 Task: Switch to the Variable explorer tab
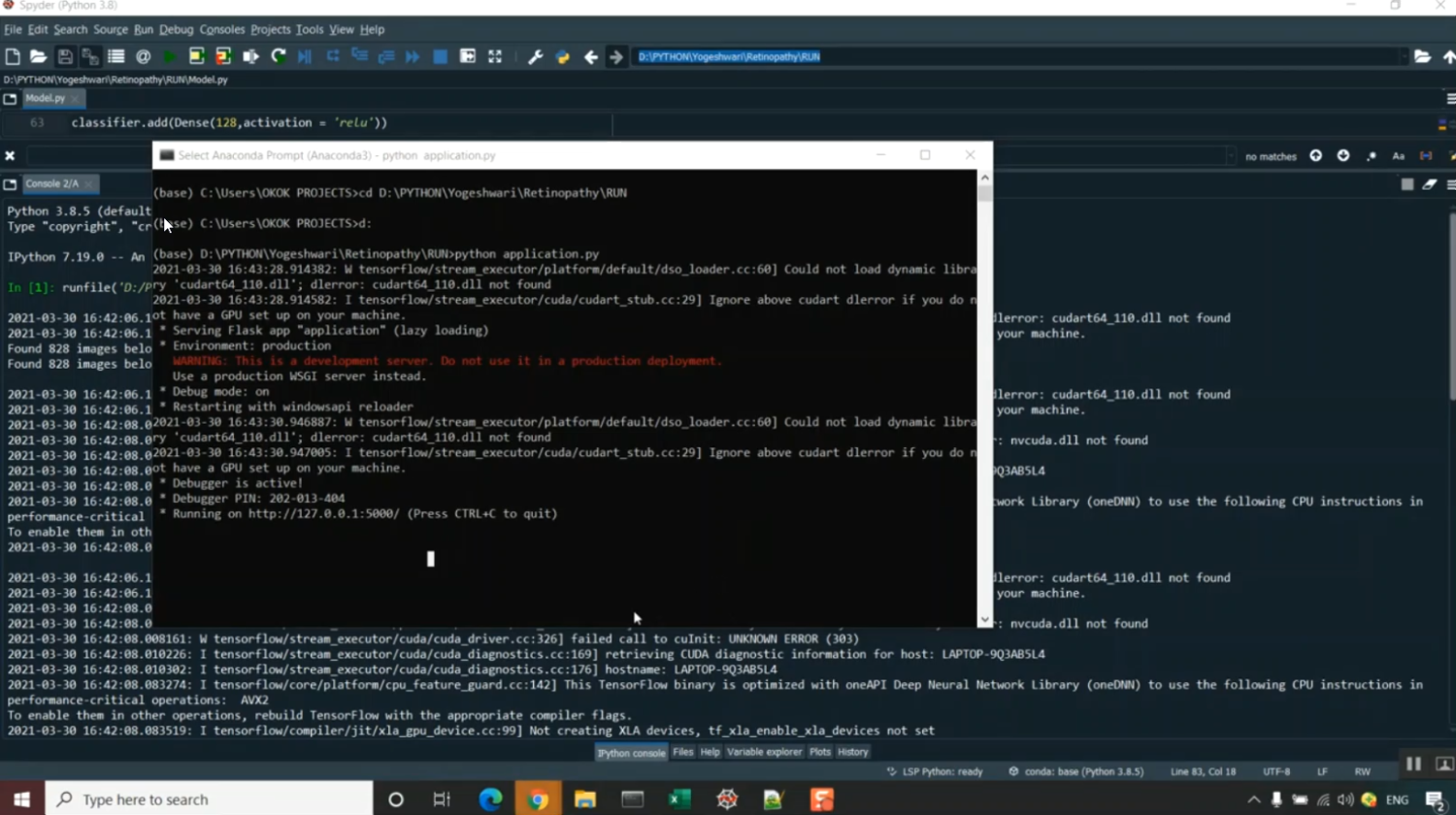tap(764, 752)
